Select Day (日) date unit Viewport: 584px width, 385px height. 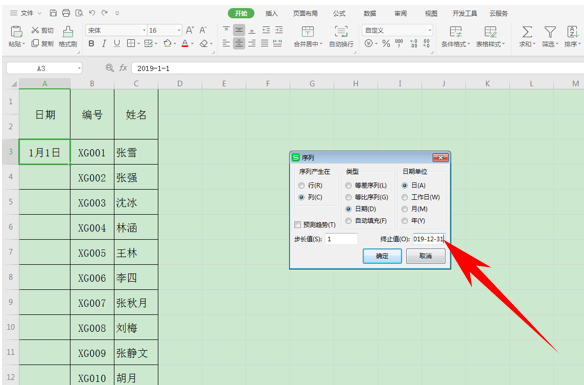click(x=404, y=185)
